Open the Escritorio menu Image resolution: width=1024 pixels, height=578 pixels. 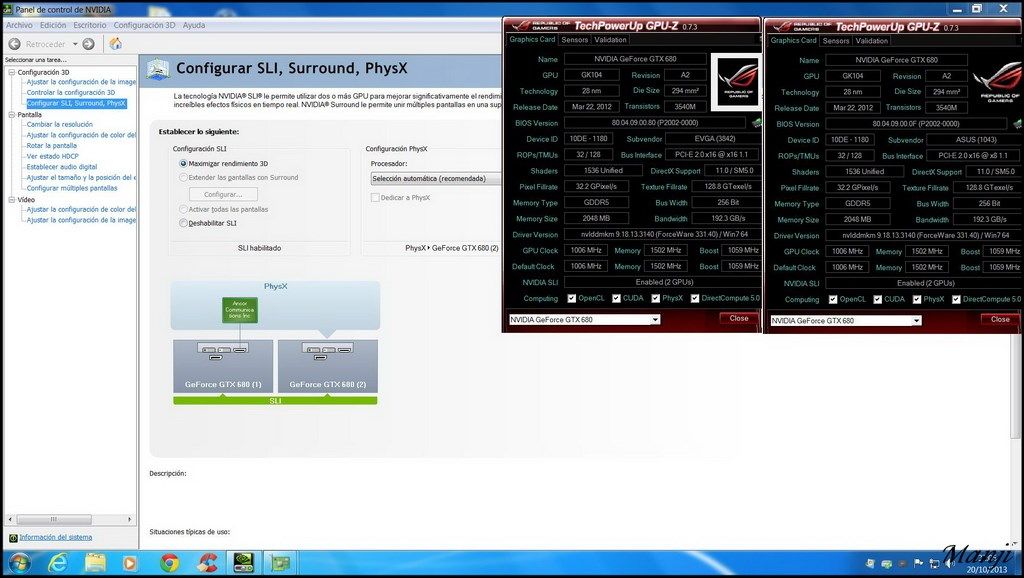(x=89, y=25)
